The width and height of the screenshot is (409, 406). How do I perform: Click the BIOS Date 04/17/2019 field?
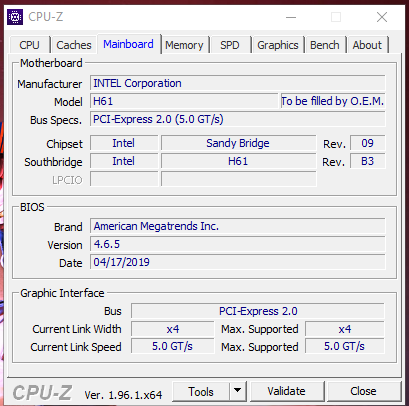[238, 262]
